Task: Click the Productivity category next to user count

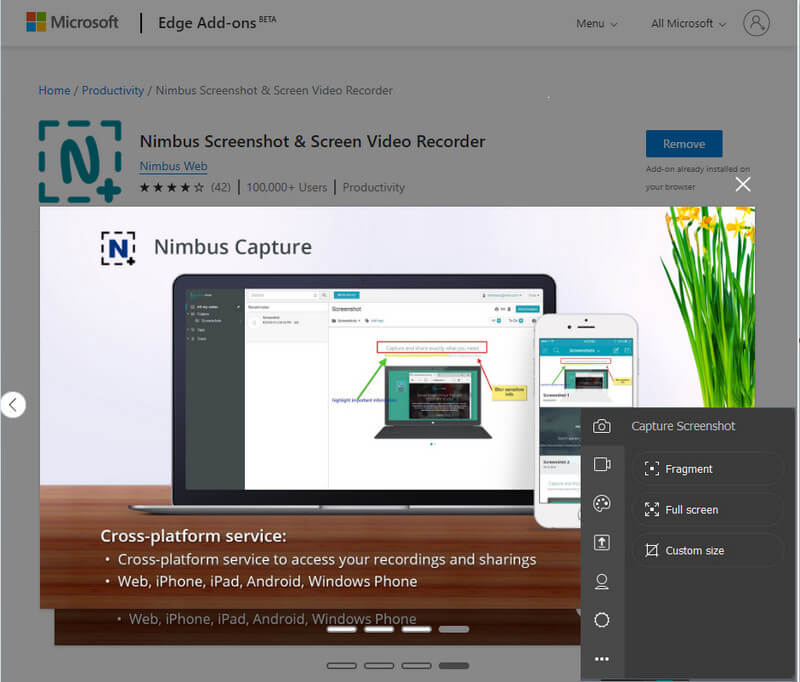Action: [x=373, y=187]
